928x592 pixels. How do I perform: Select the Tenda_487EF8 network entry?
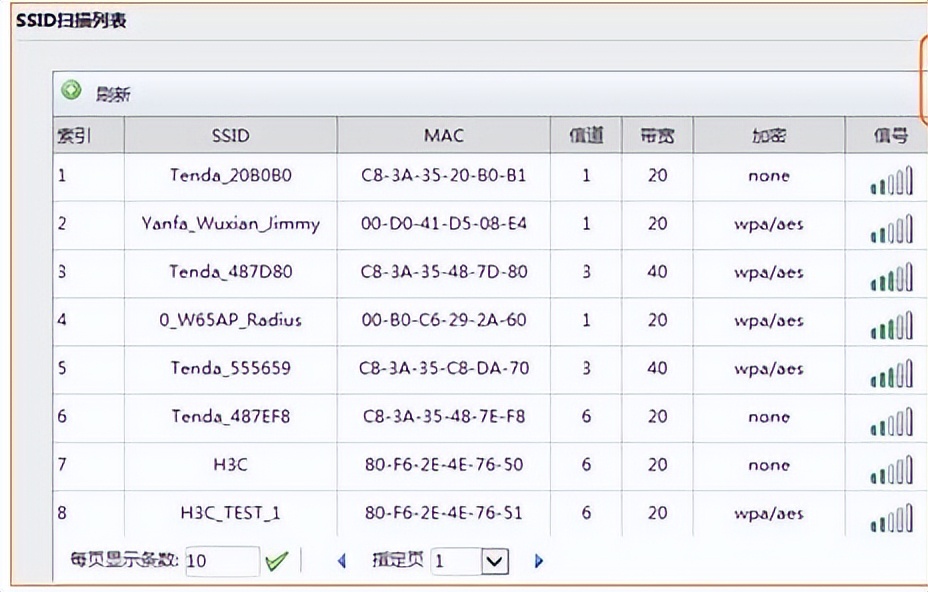point(230,417)
